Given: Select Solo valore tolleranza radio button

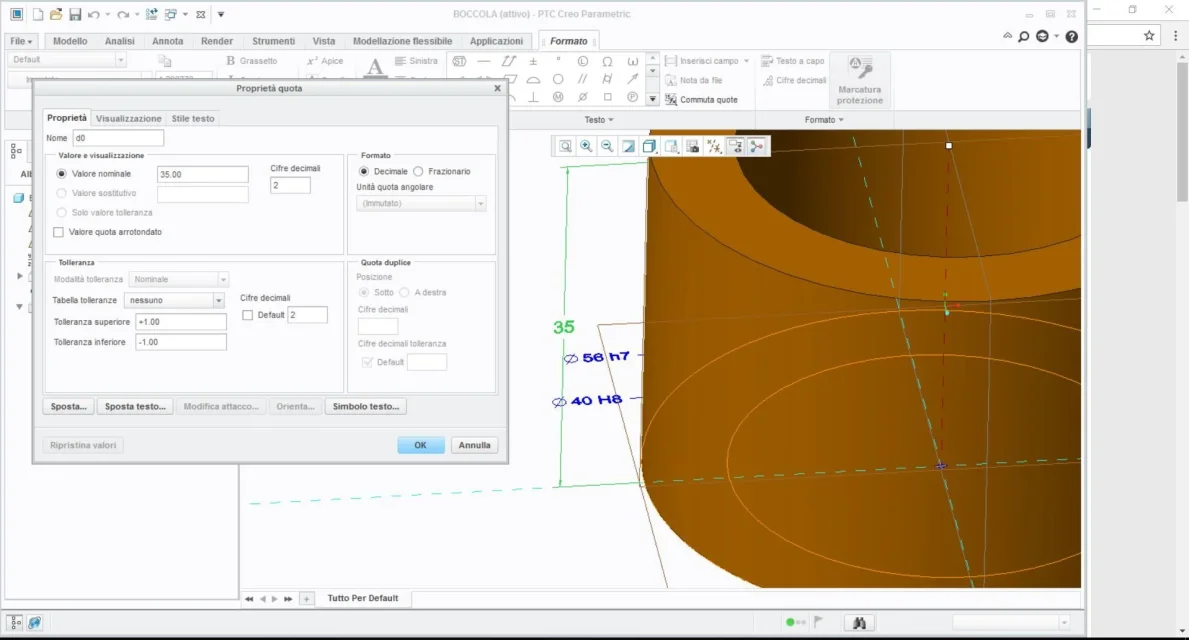Looking at the screenshot, I should click(x=61, y=212).
